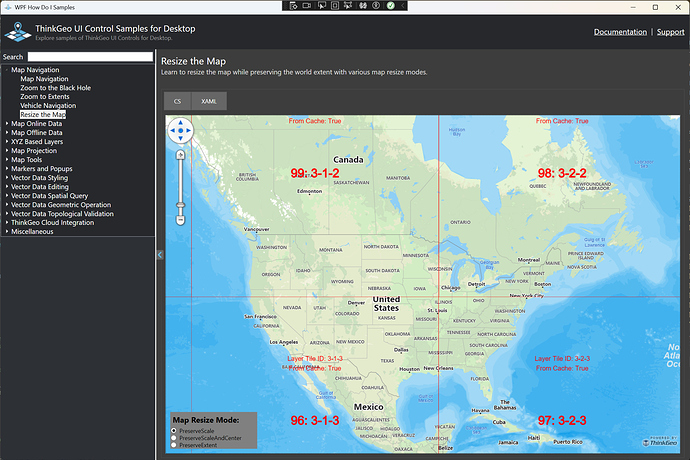
Task: Open the Zoom to Extents sample
Action: [x=45, y=96]
